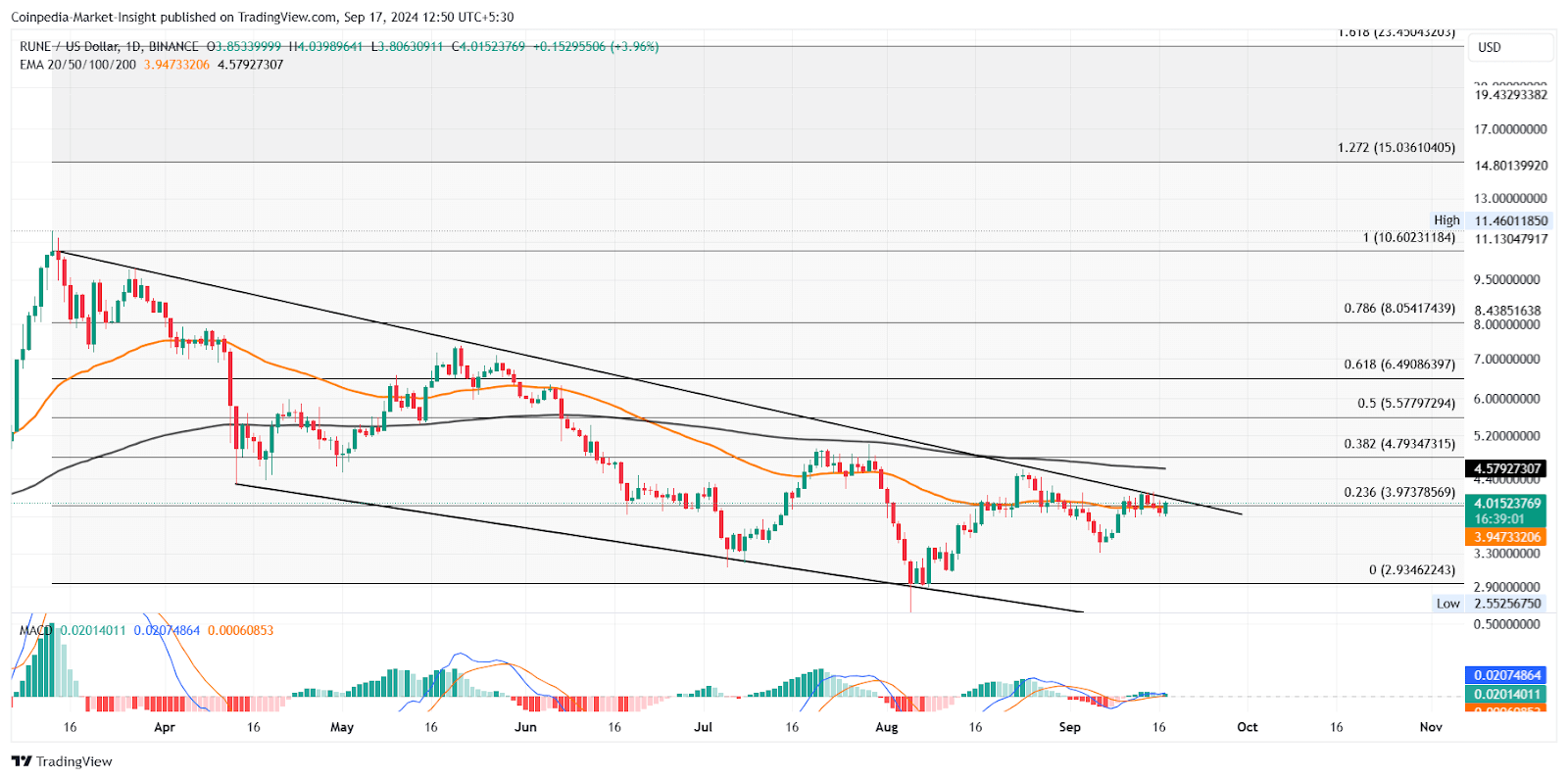The height and width of the screenshot is (780, 1568).
Task: Click the RUNE / US Dollar symbol title
Action: 69,46
